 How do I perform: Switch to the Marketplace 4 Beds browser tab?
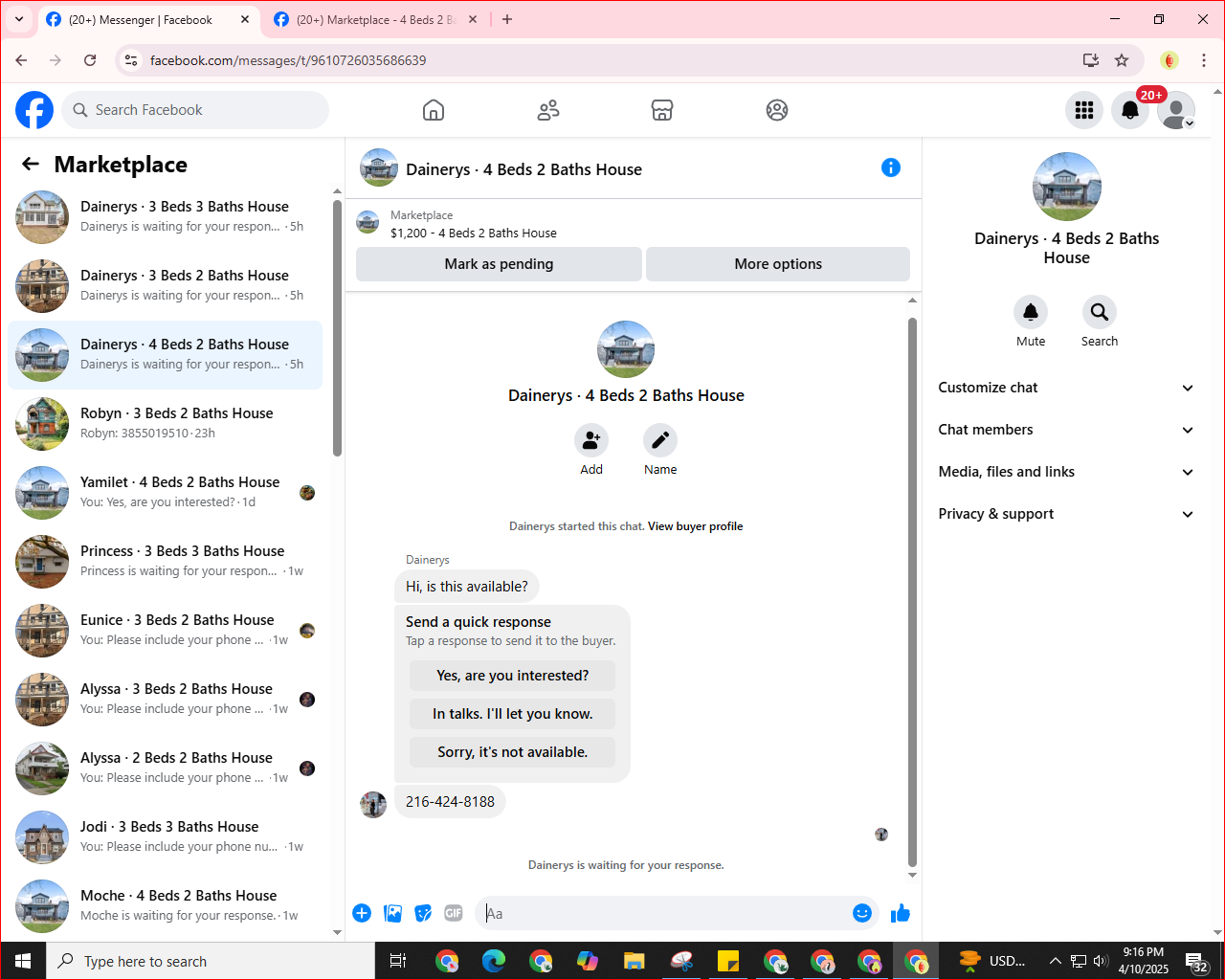tap(375, 19)
